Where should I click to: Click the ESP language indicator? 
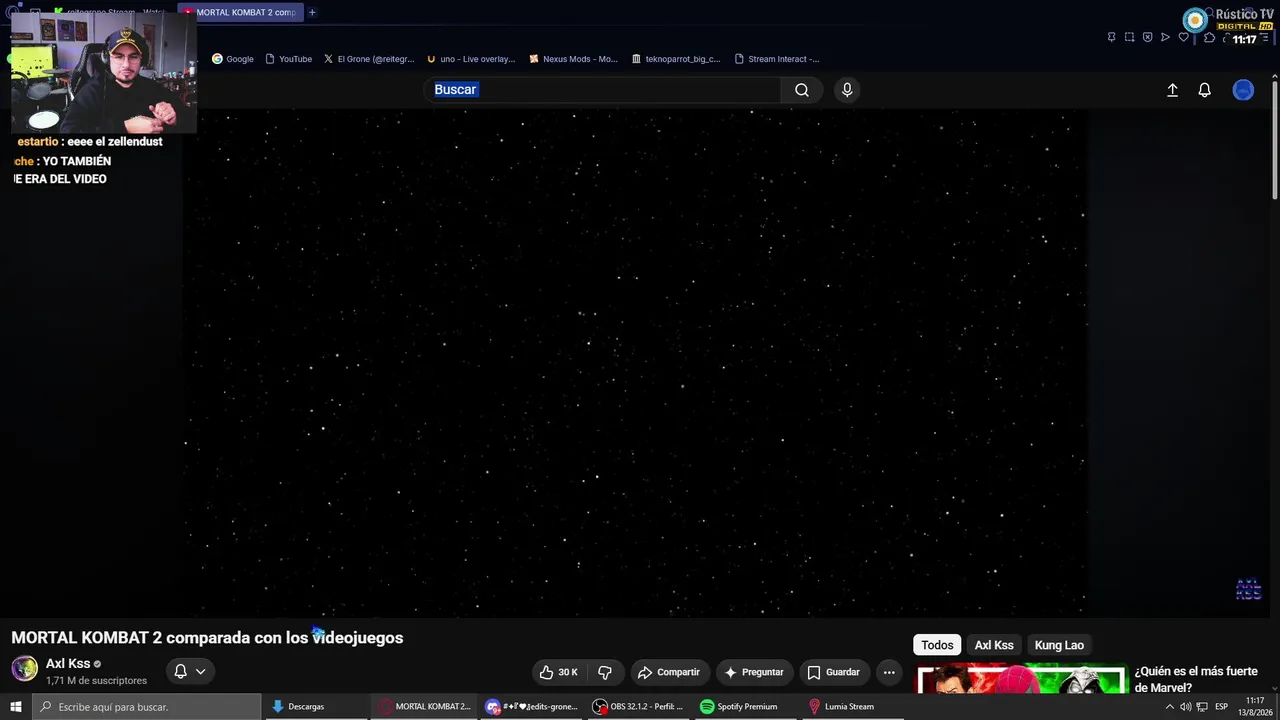(1221, 707)
